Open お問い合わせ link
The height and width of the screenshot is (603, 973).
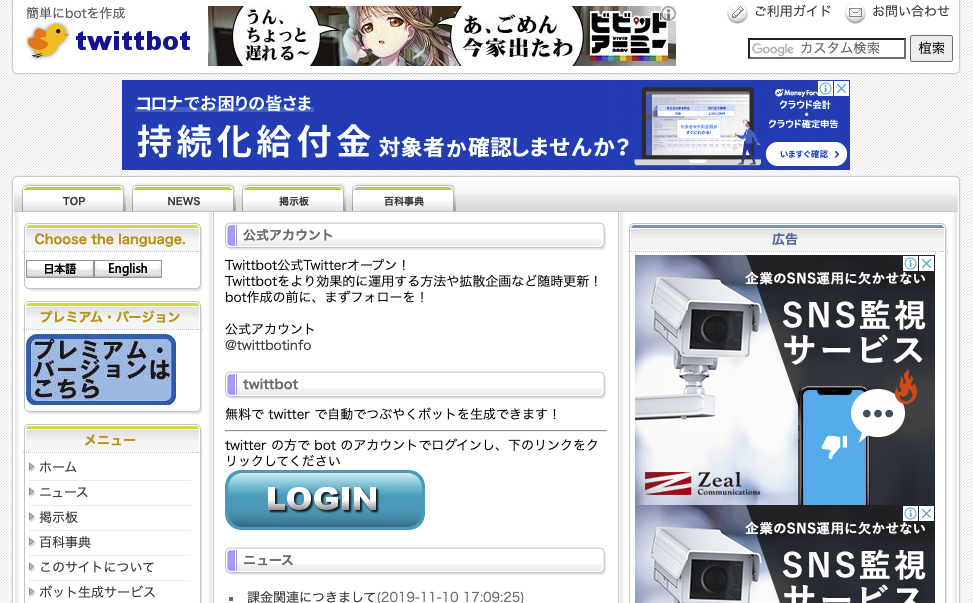click(910, 11)
